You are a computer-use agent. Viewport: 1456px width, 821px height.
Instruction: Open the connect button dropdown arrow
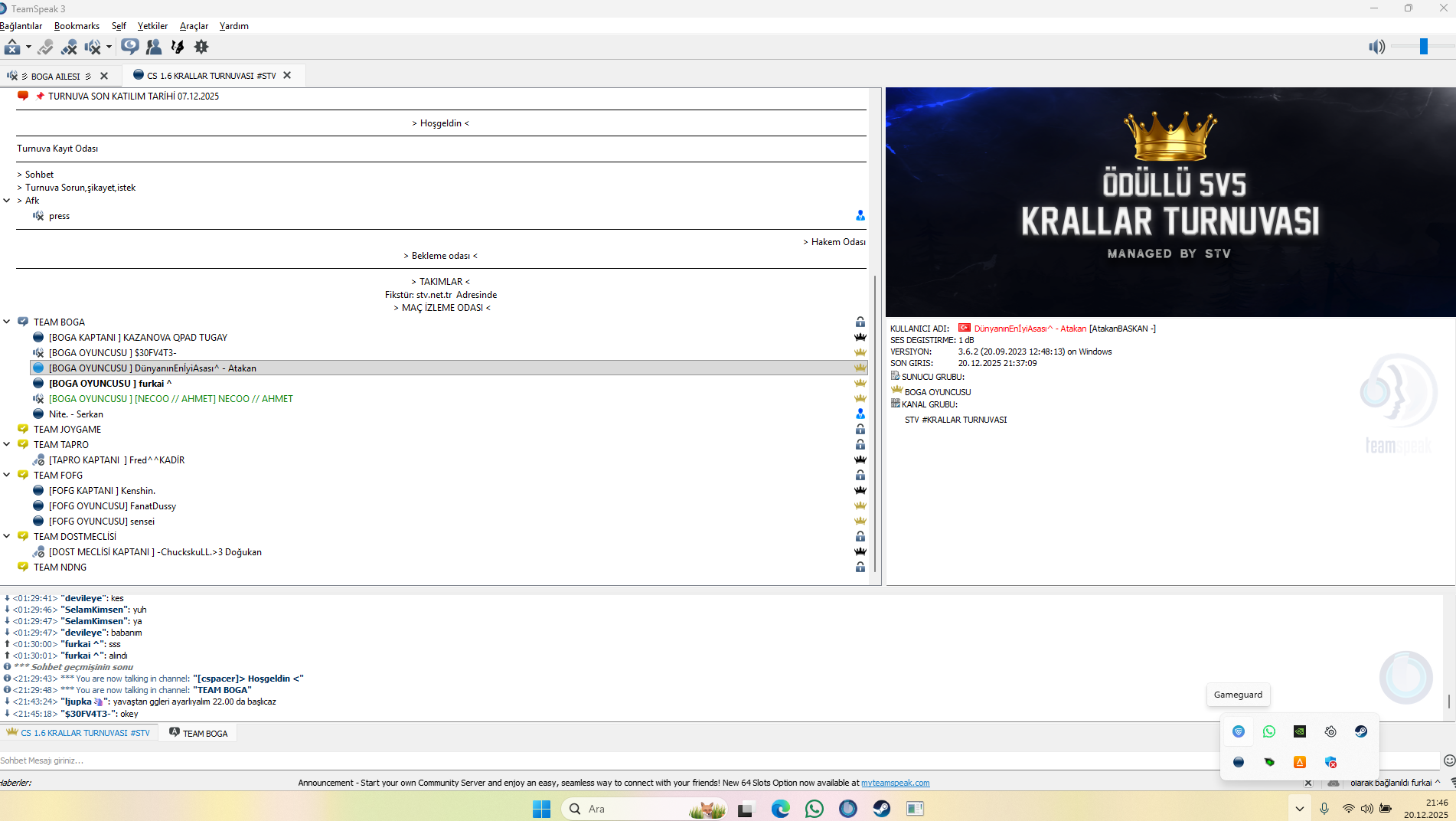28,47
